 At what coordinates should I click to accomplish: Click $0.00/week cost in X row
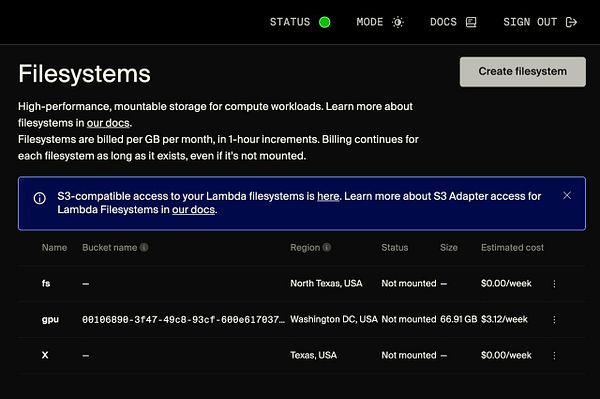point(506,355)
